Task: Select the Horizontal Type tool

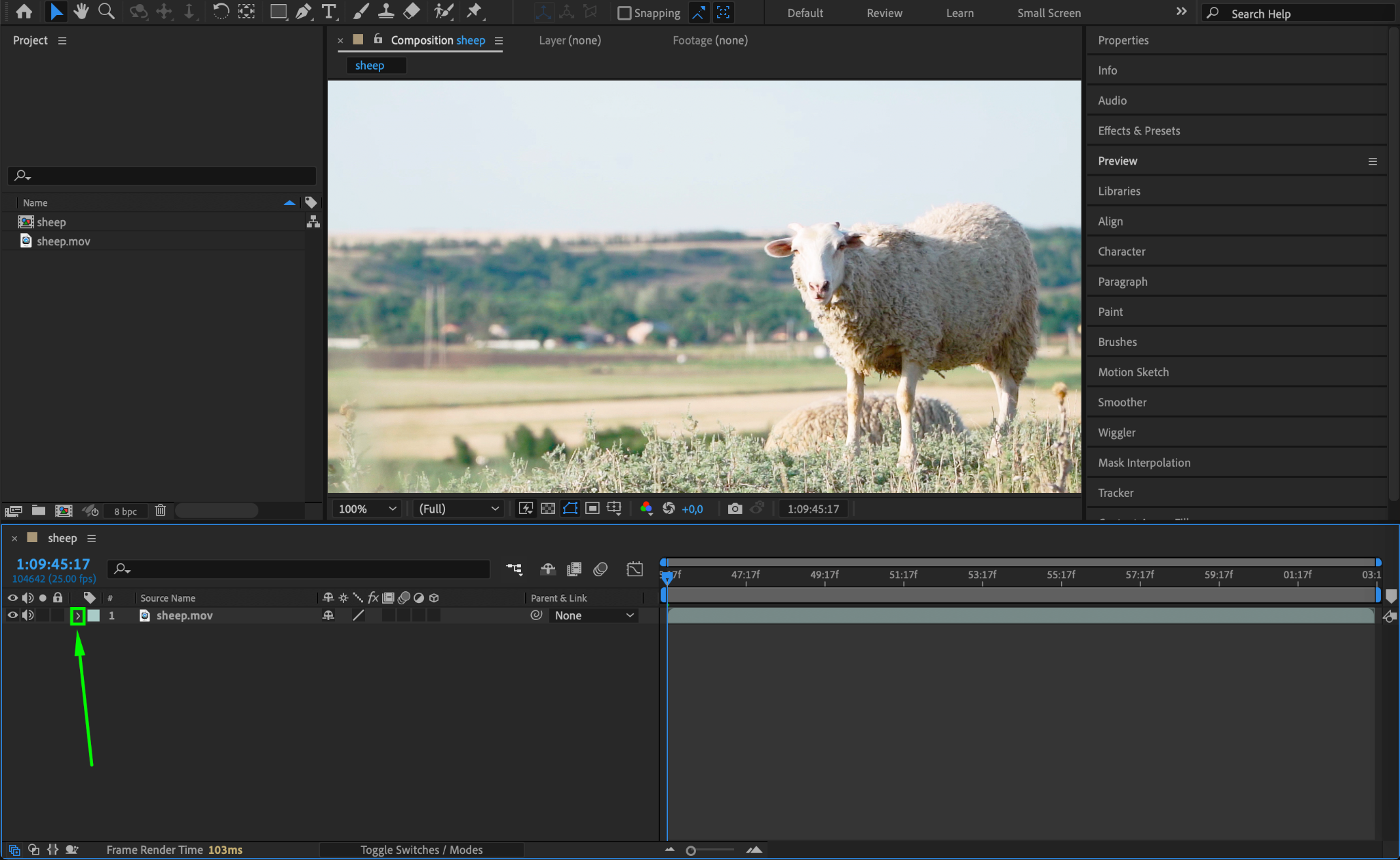Action: 329,12
